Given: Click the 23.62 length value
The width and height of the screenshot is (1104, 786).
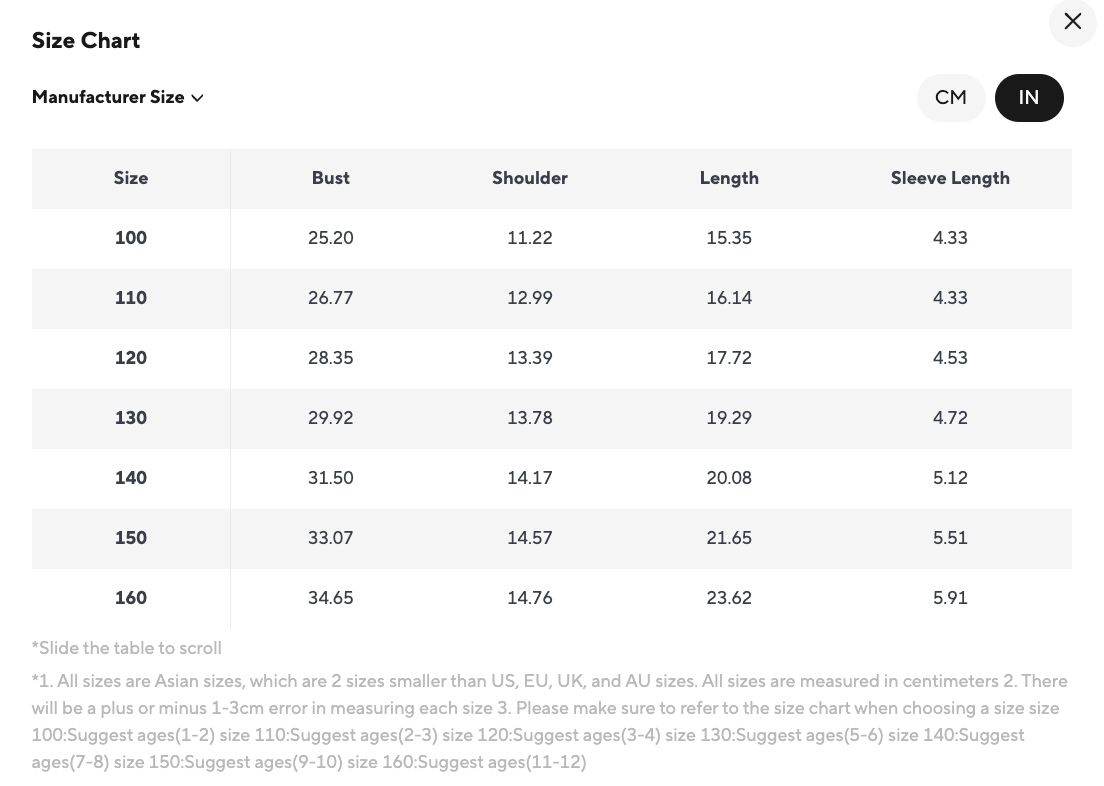Looking at the screenshot, I should (729, 598).
